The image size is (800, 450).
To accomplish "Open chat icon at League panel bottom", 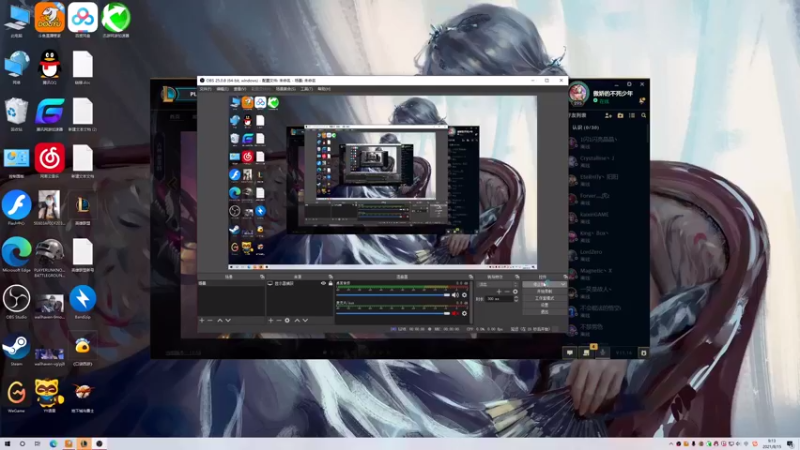I will click(570, 353).
